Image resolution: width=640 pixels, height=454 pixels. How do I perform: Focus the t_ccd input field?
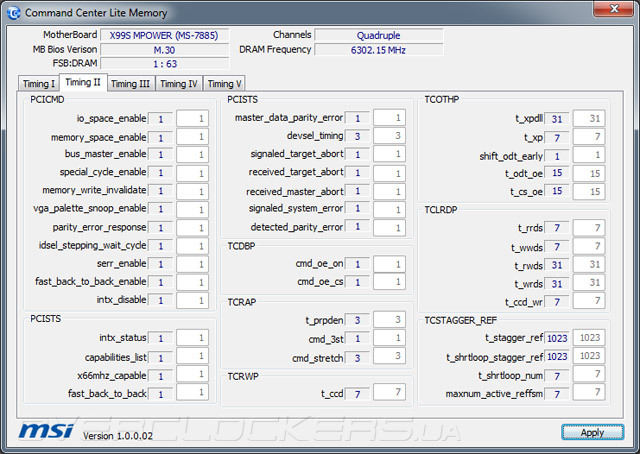tap(389, 392)
